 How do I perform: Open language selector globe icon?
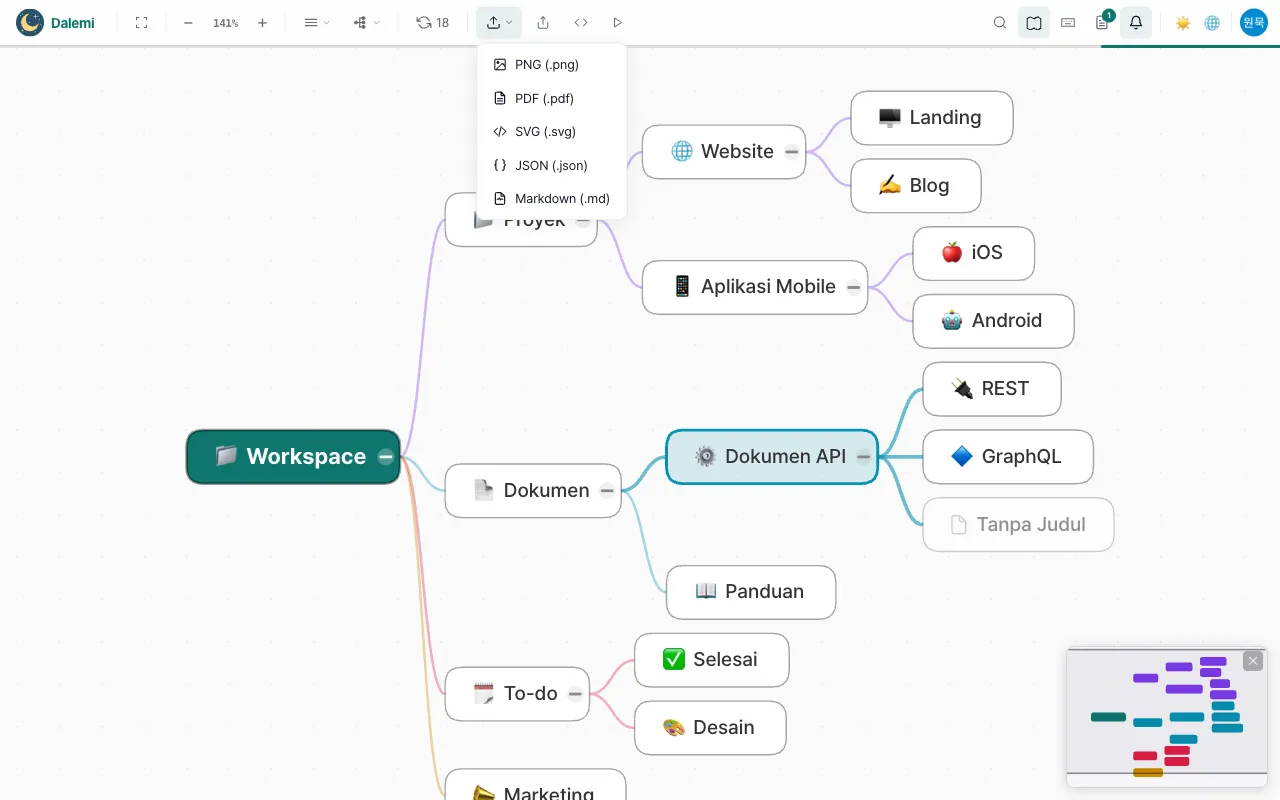(x=1212, y=22)
